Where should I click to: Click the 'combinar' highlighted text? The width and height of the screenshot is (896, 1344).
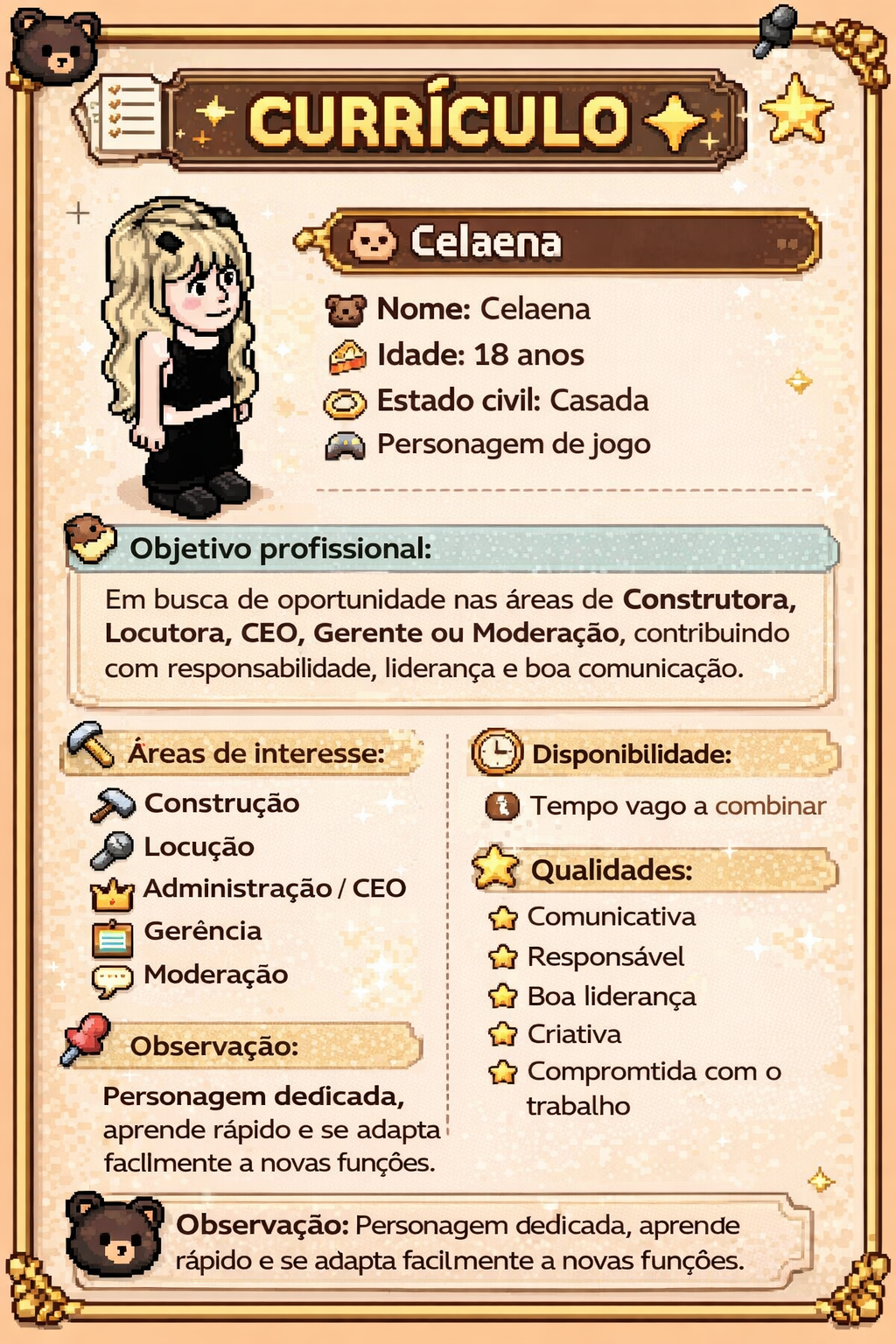tap(770, 806)
